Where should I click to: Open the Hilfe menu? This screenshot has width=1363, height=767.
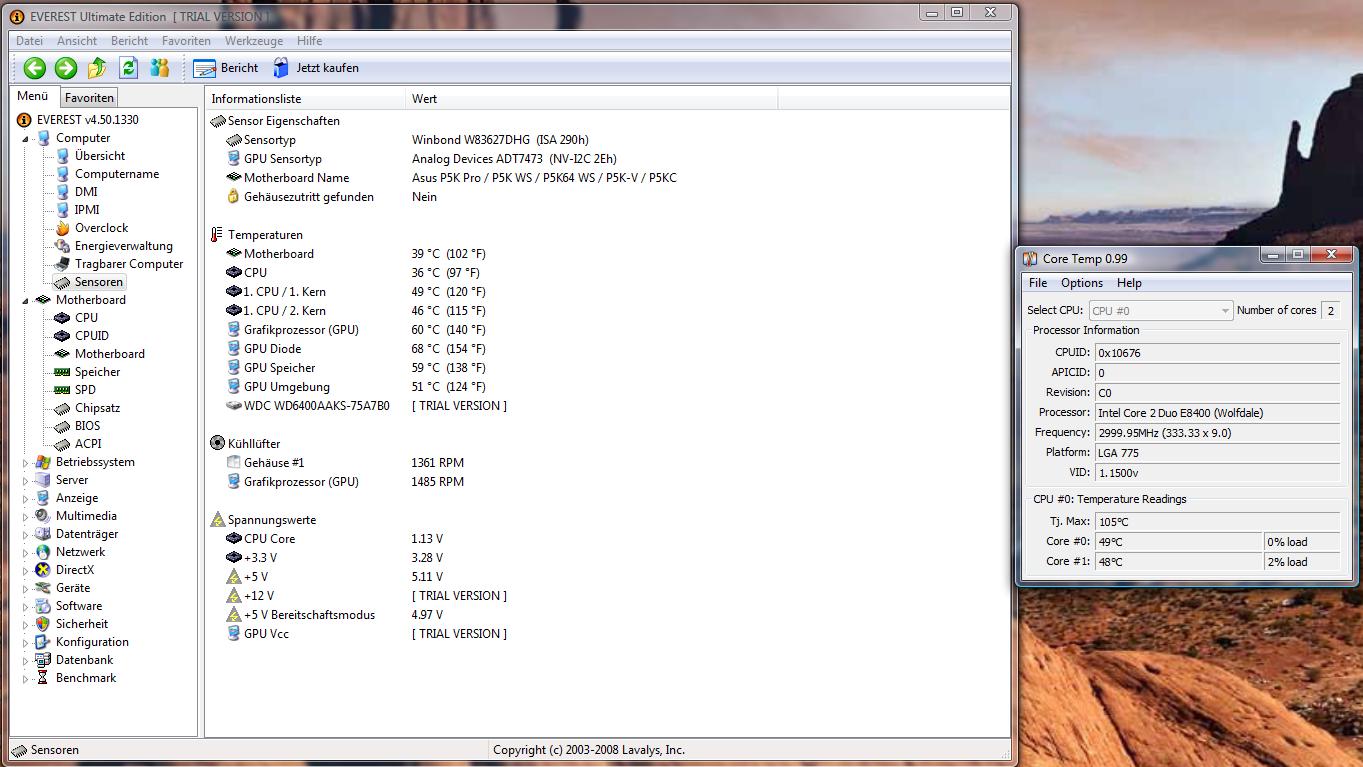pyautogui.click(x=309, y=41)
